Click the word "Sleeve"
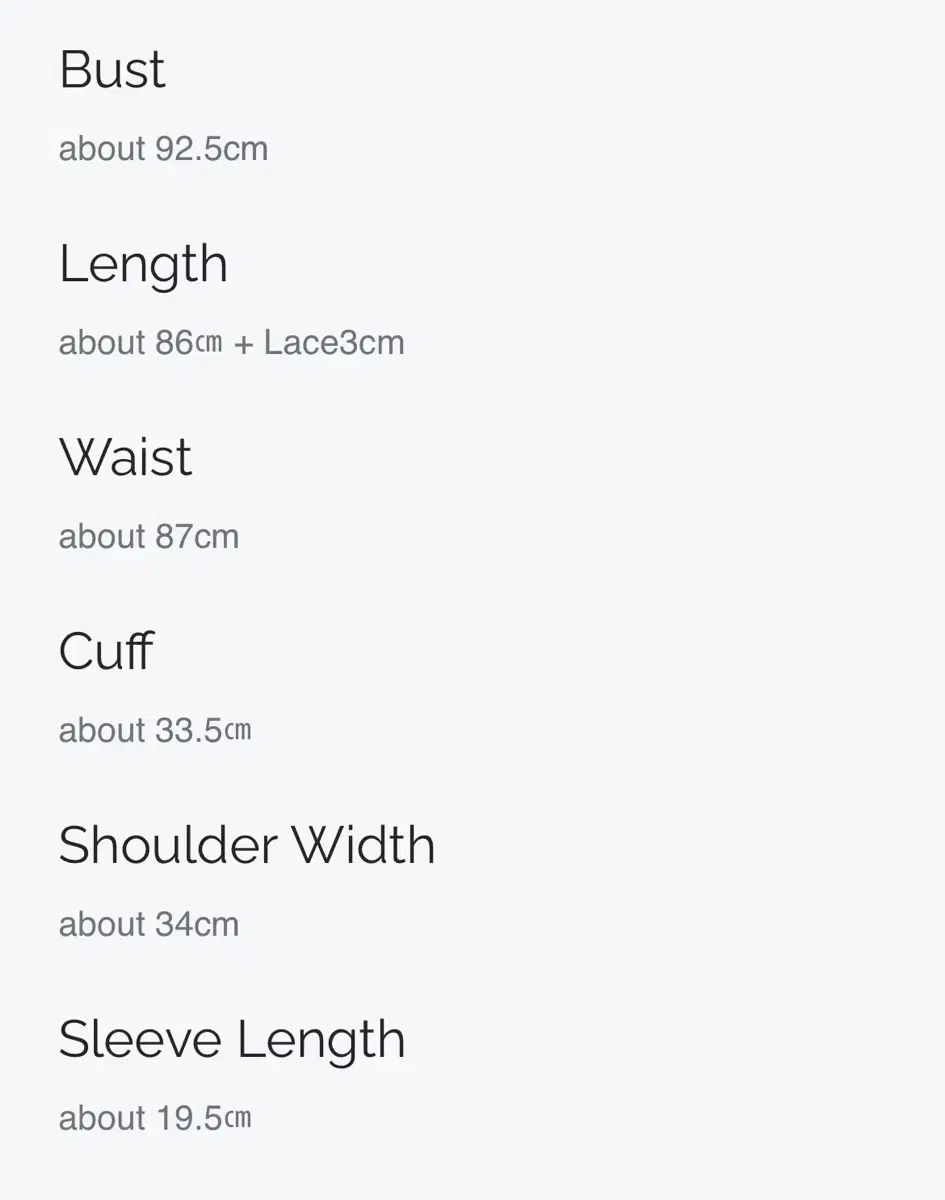The height and width of the screenshot is (1200, 945). point(139,1040)
